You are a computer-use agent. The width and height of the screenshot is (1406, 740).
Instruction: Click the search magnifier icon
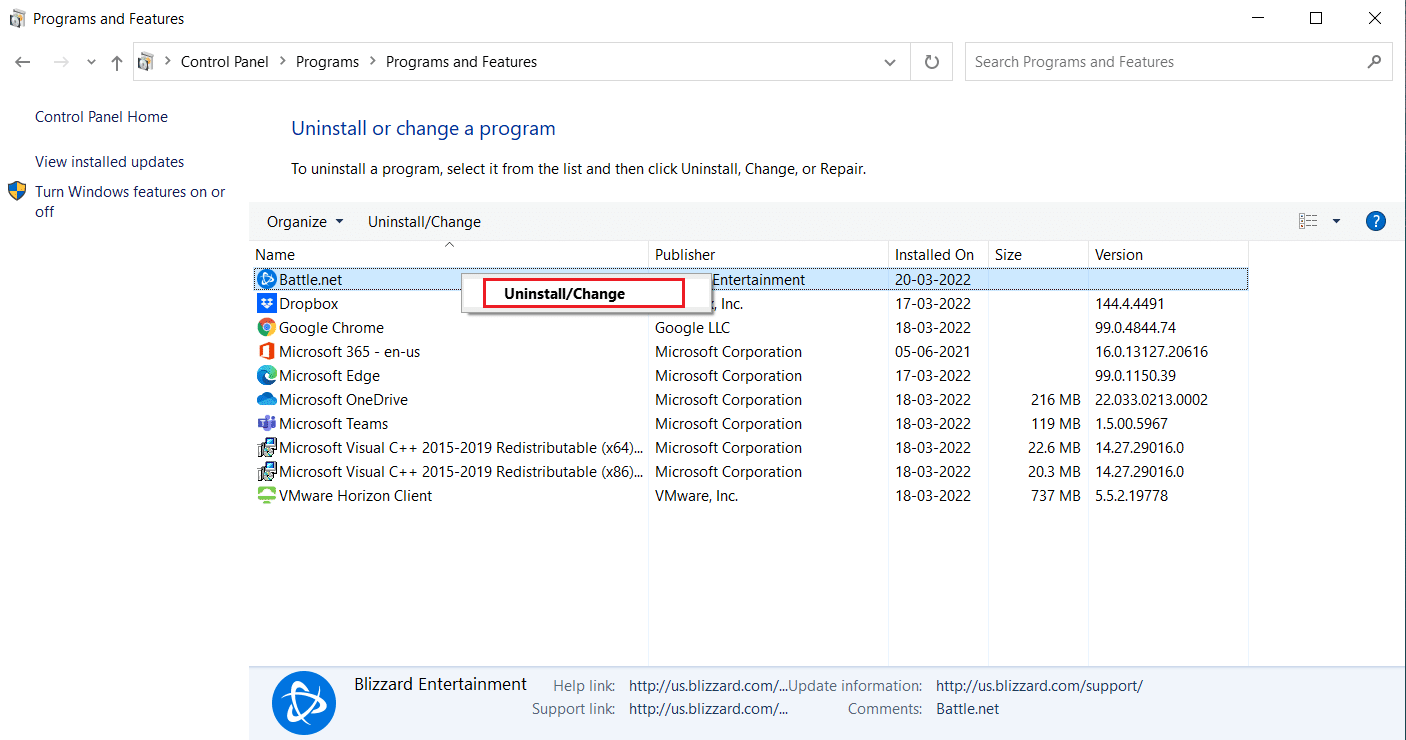pos(1374,62)
